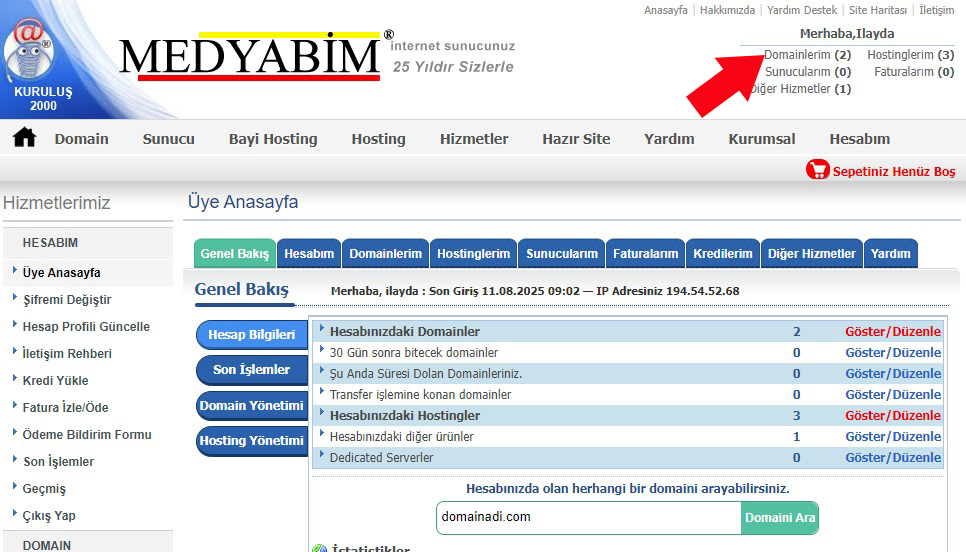The width and height of the screenshot is (966, 552).
Task: Click Göster/Düzenle for Hesabınızdaki Hostingler
Action: tap(893, 415)
